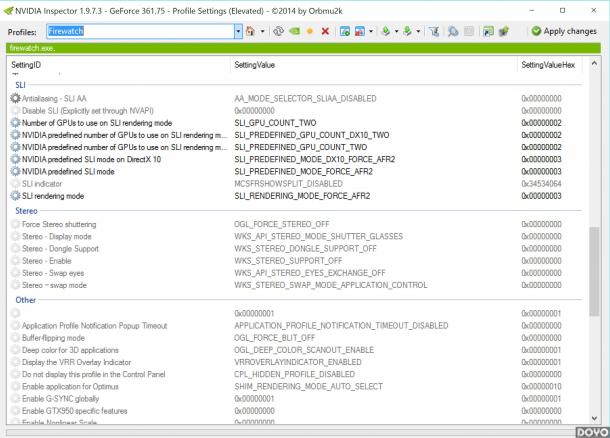Click the vertical scrollbar thumb
The image size is (610, 438).
[594, 271]
